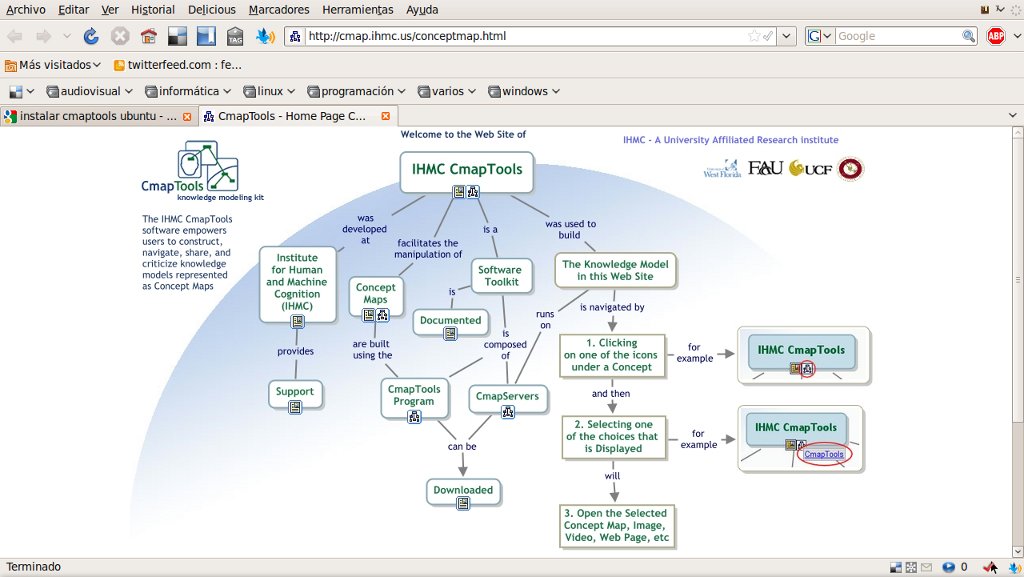
Task: Open the concept map icon under CmapServers
Action: (507, 412)
